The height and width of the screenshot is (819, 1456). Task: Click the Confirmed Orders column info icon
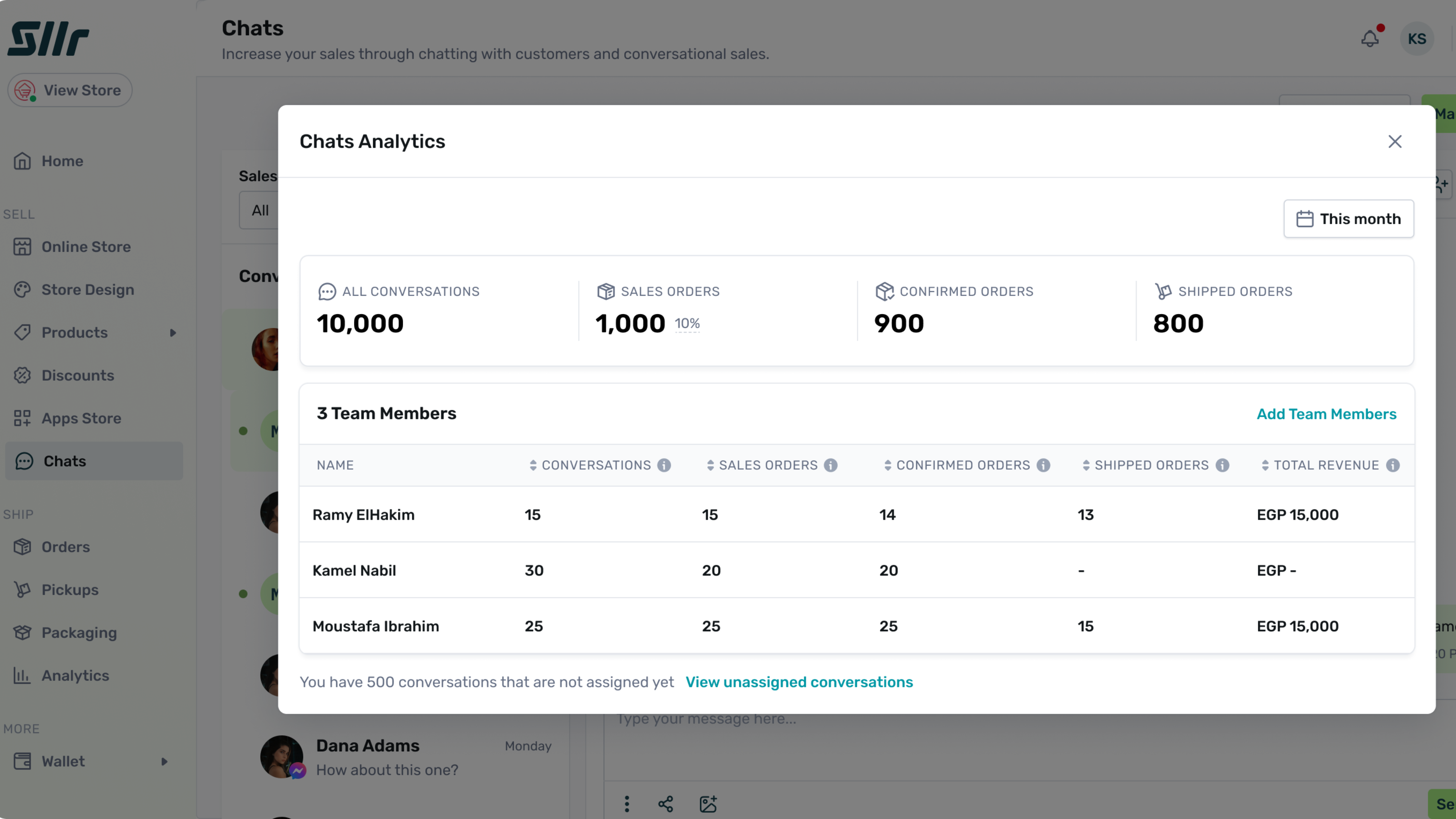coord(1043,465)
